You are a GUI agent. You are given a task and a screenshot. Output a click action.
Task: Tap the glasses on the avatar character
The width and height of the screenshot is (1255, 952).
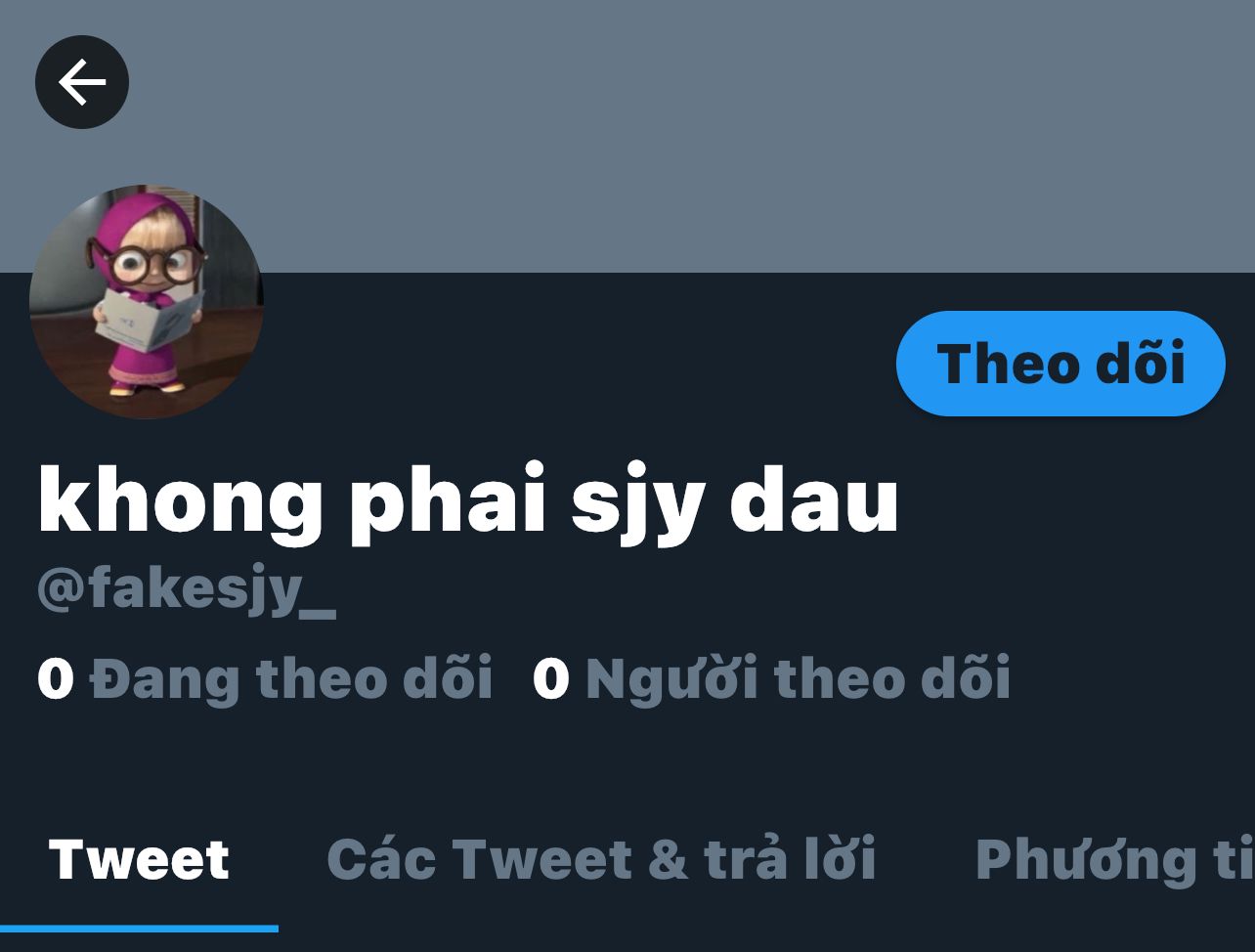click(158, 261)
